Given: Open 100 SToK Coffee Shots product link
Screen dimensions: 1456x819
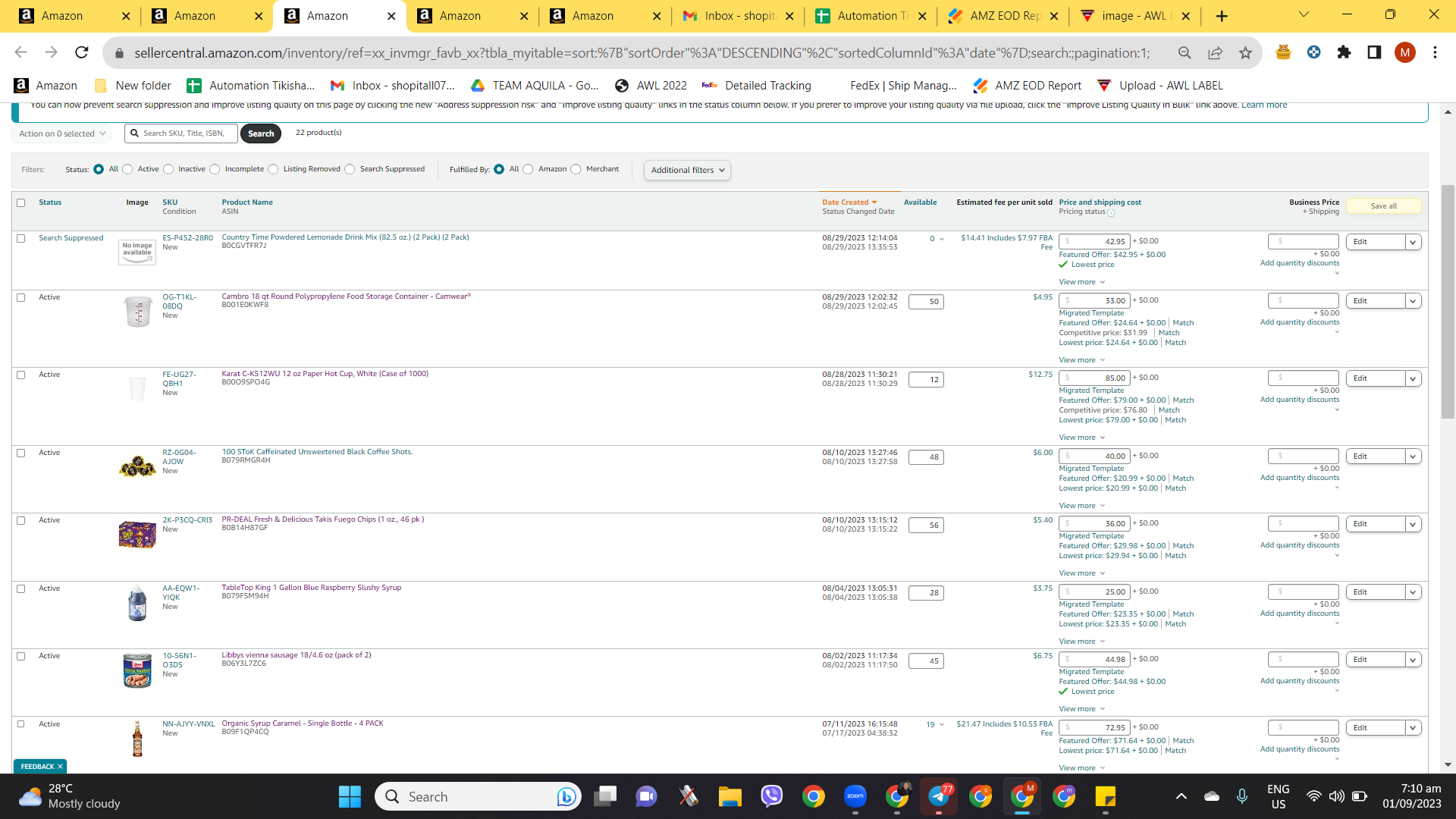Looking at the screenshot, I should [x=317, y=452].
